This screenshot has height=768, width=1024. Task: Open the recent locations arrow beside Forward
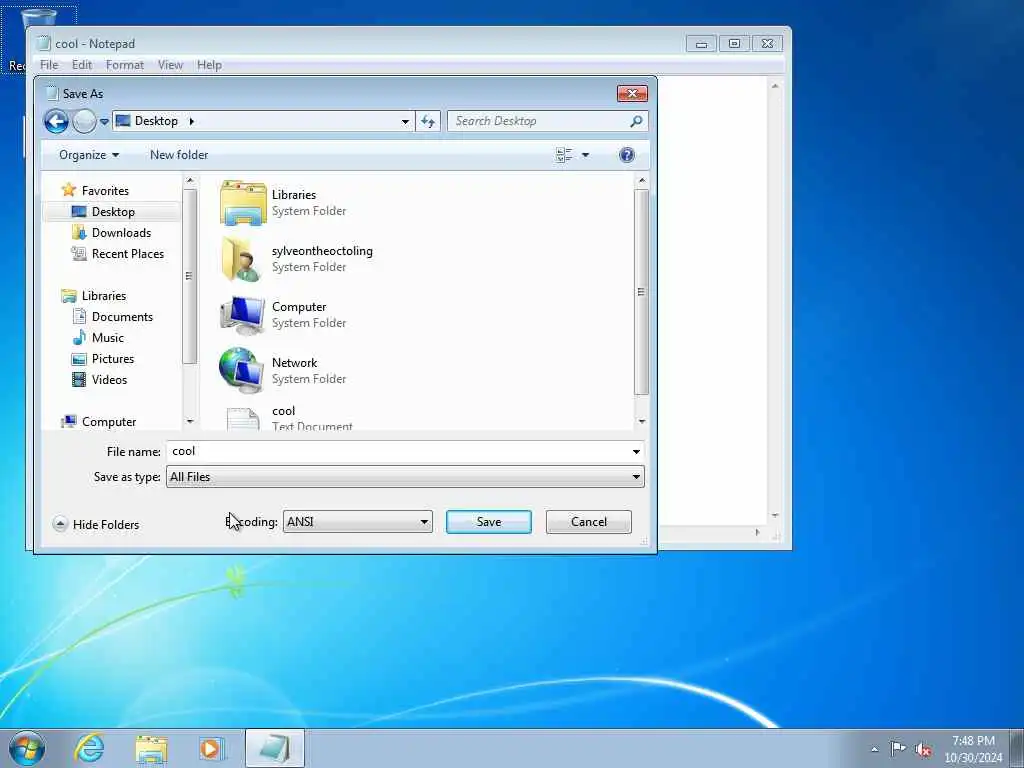pyautogui.click(x=104, y=121)
